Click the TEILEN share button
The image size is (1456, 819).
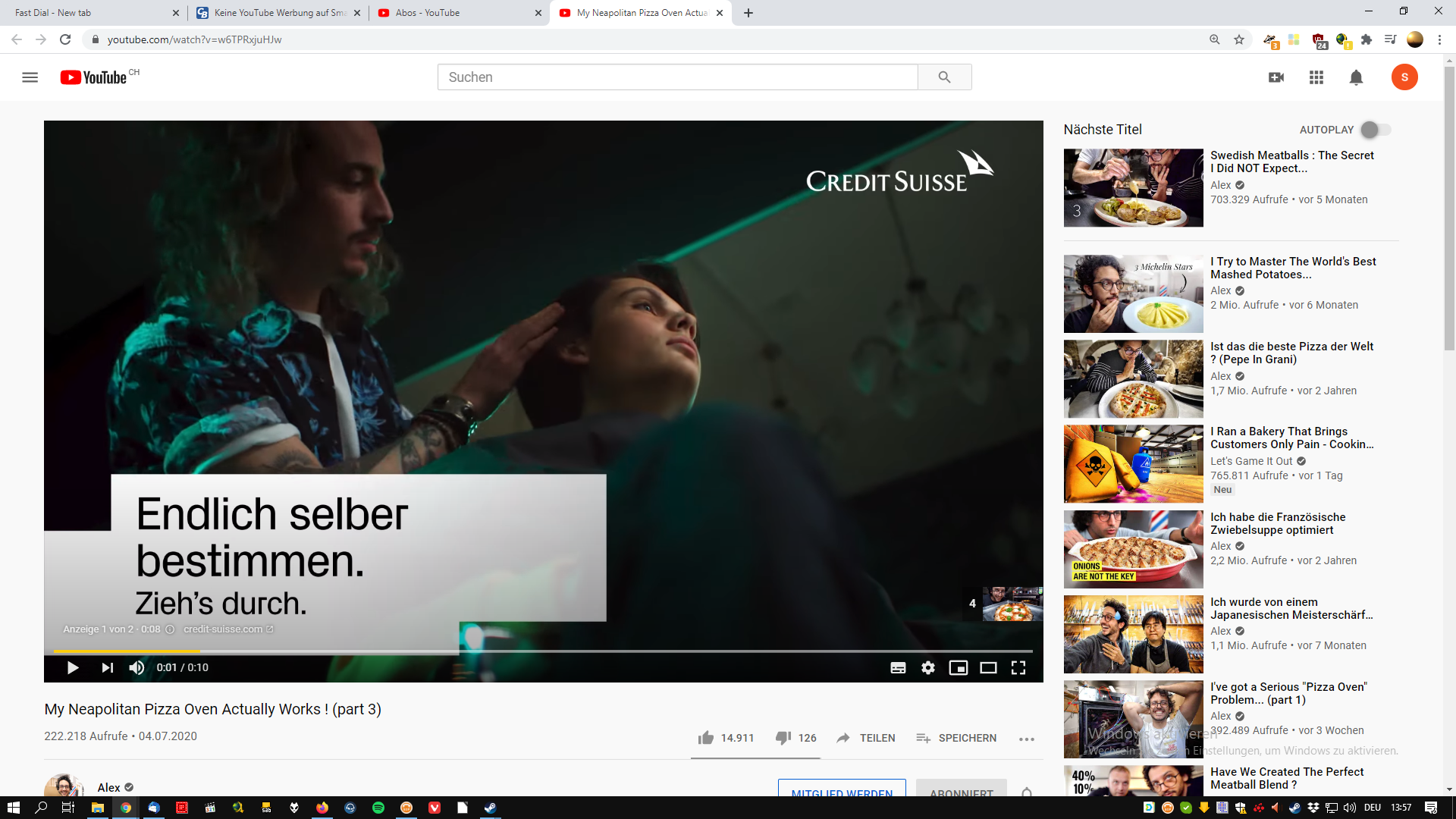(x=866, y=738)
